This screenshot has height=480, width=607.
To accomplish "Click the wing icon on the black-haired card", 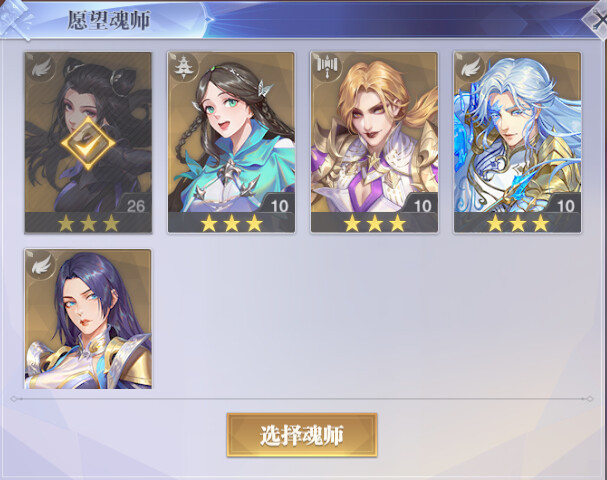I will point(42,69).
